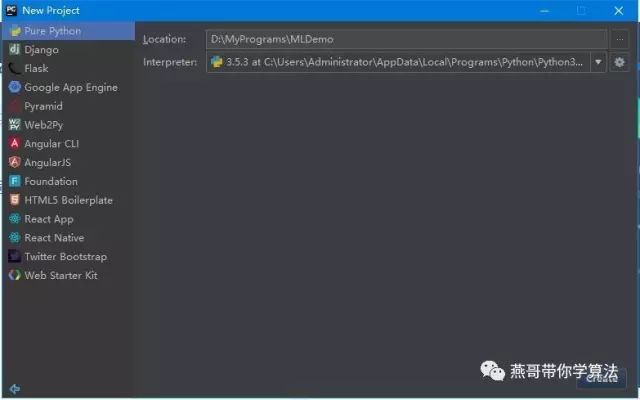640x400 pixels.
Task: Open interpreter settings gear icon
Action: pyautogui.click(x=619, y=62)
